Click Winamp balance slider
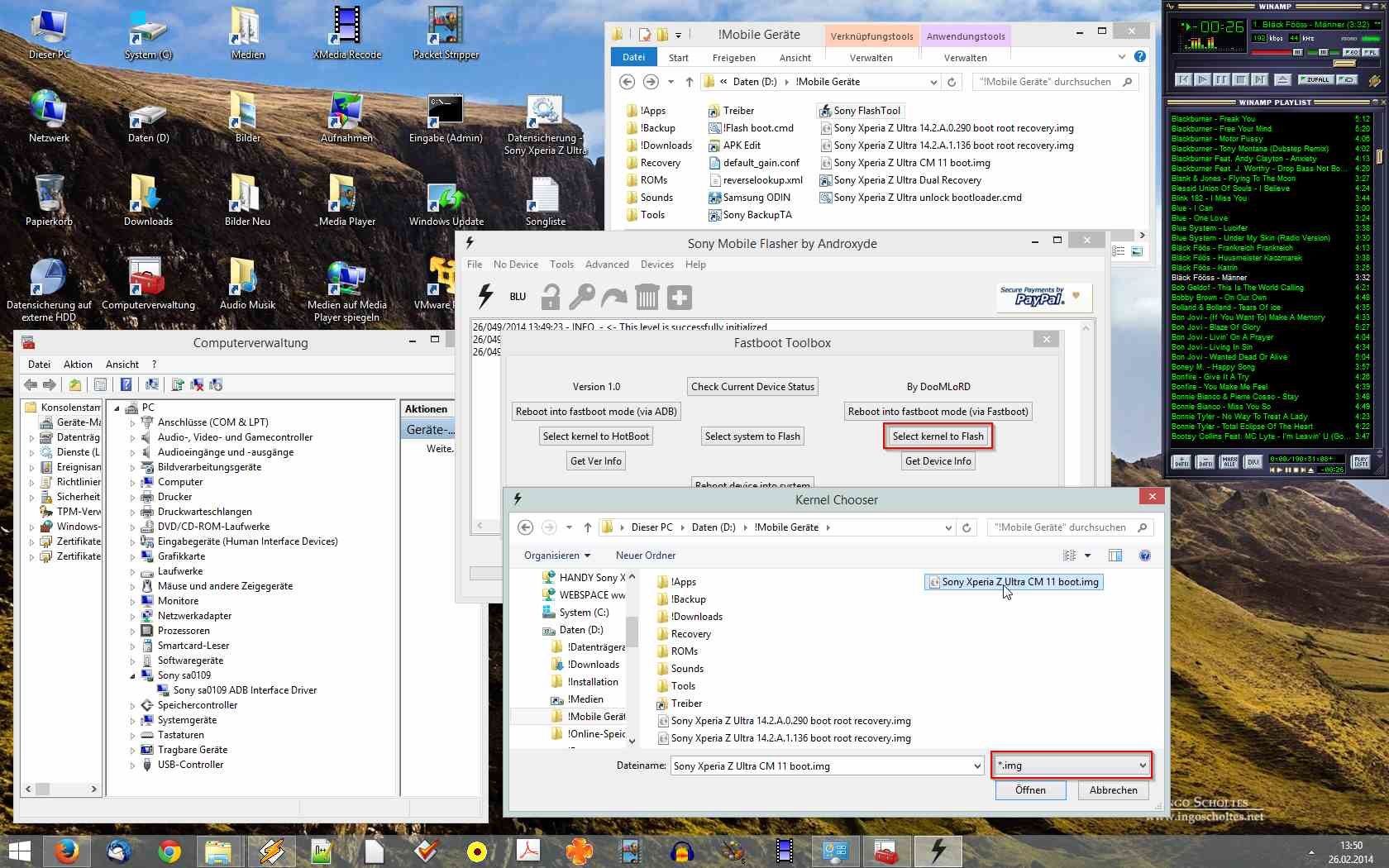1389x868 pixels. (1323, 52)
